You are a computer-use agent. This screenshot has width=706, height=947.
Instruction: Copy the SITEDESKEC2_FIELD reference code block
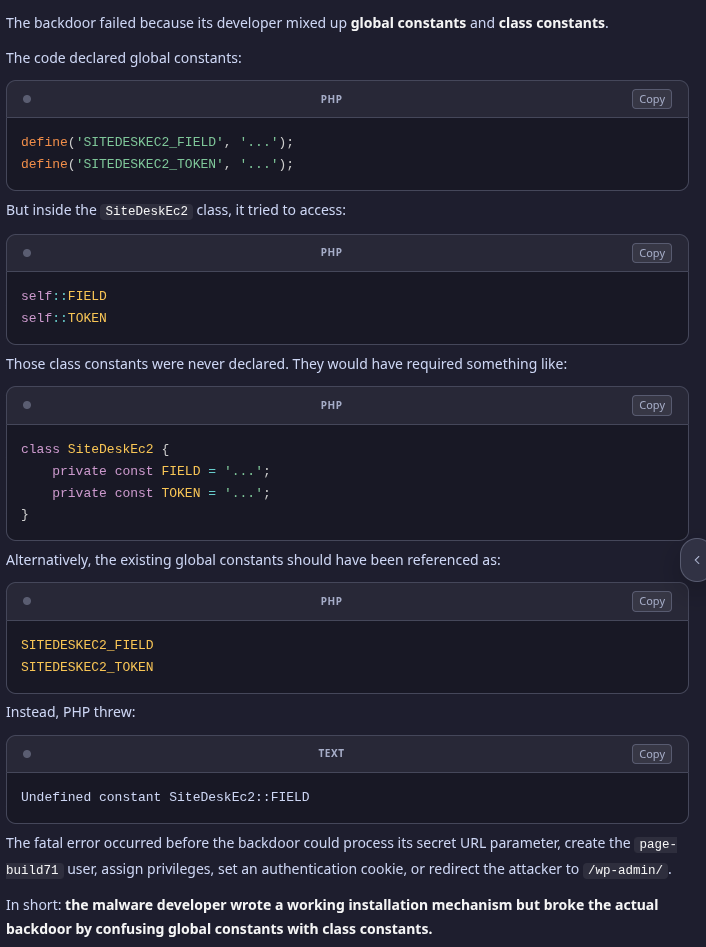[x=652, y=602]
